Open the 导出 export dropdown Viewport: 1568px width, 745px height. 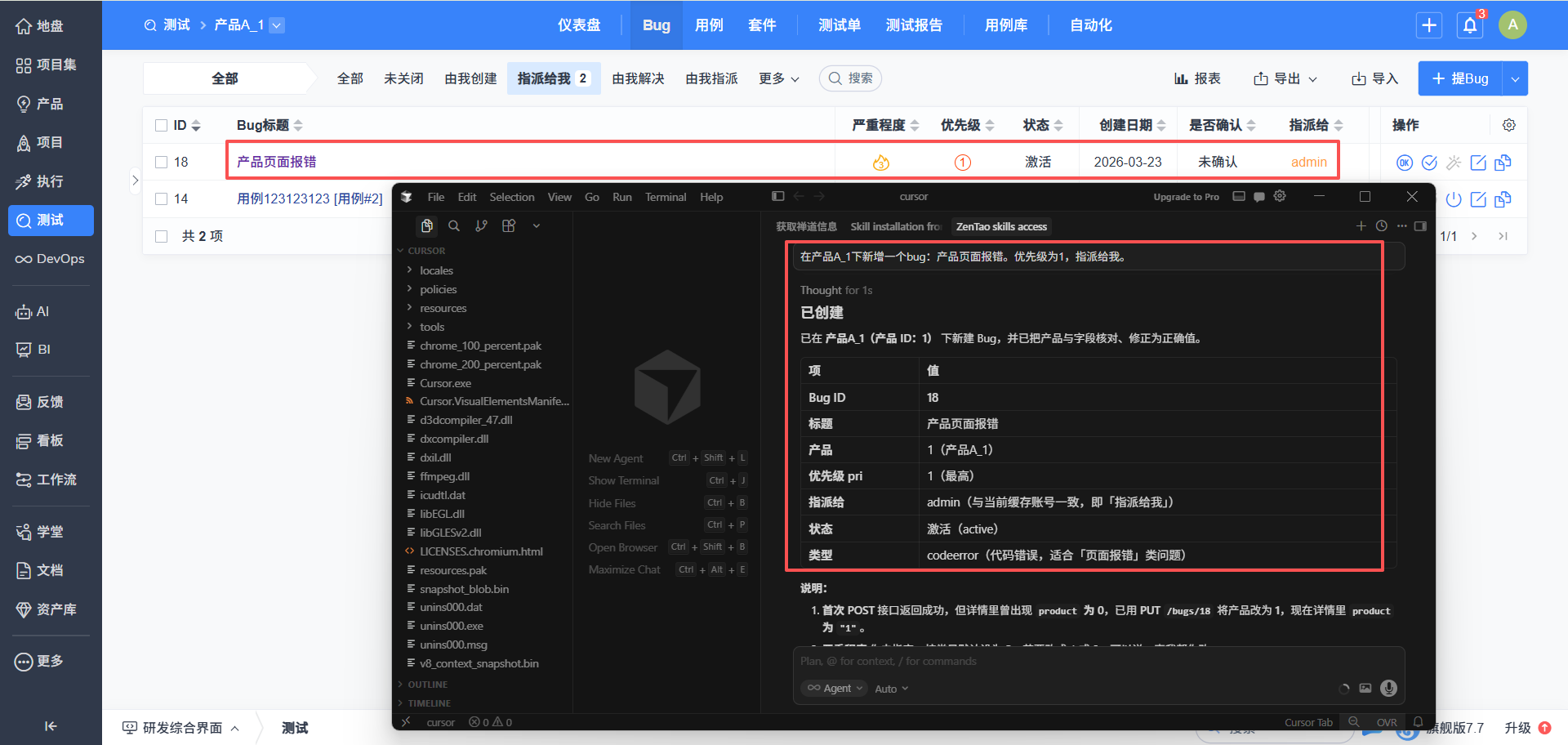[1285, 78]
